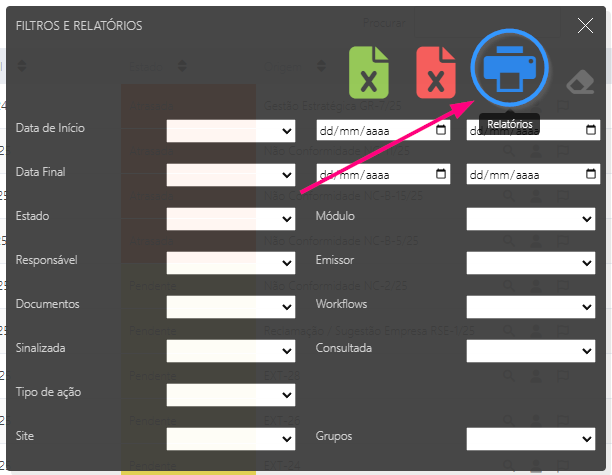
Task: Open Relatórios with the blue printer icon
Action: pyautogui.click(x=509, y=68)
